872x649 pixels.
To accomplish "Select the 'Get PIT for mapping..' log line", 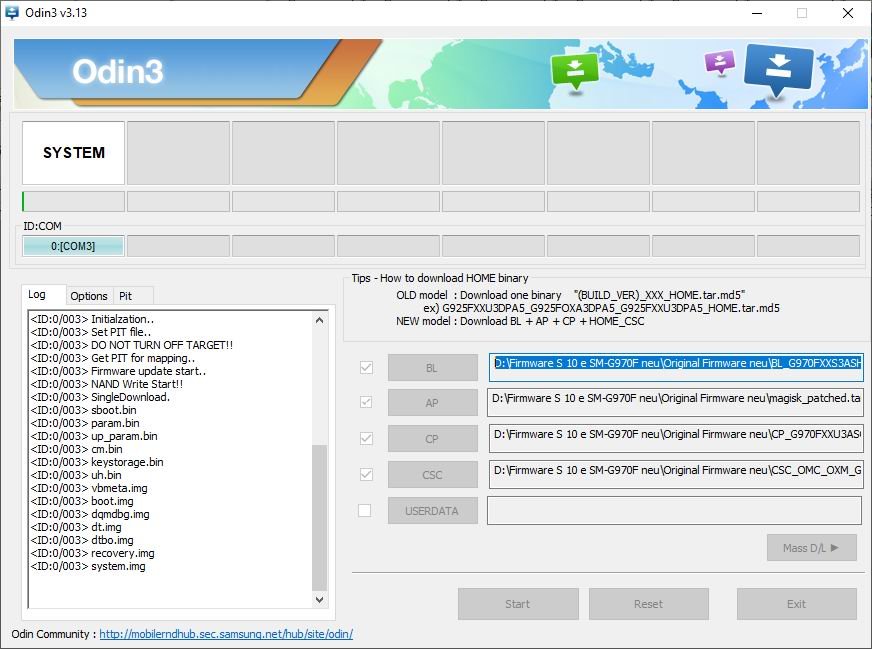I will tap(113, 359).
